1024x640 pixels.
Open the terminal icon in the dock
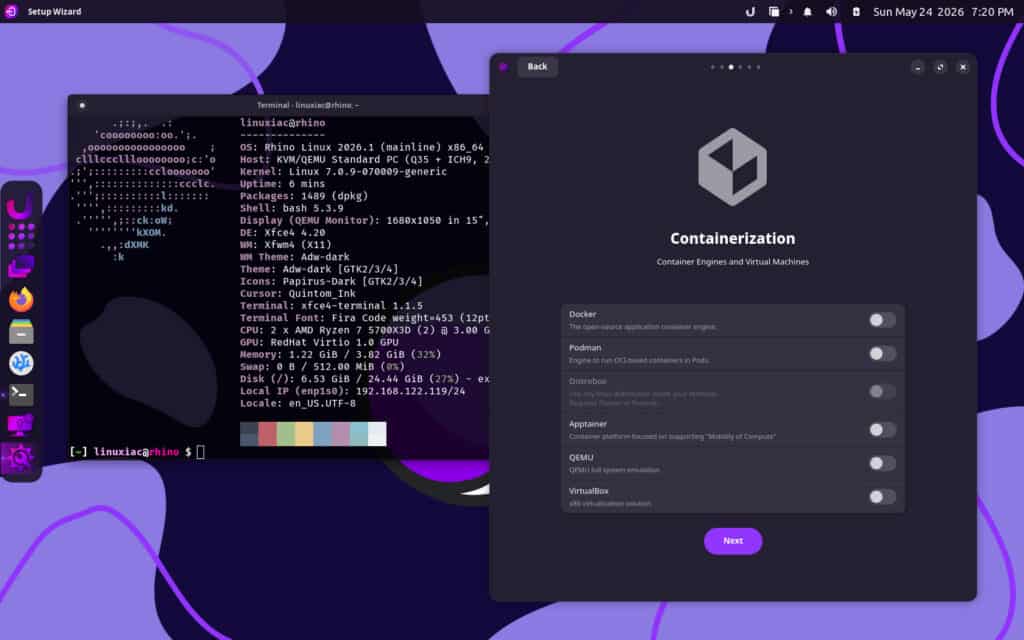pos(21,394)
